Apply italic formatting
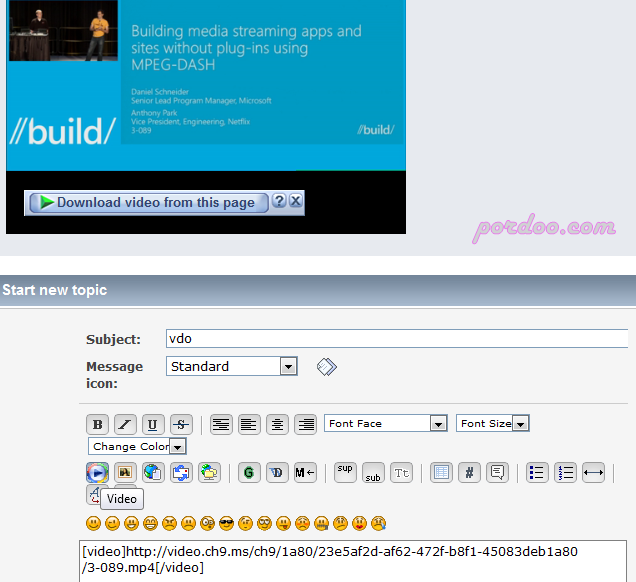 tap(125, 424)
